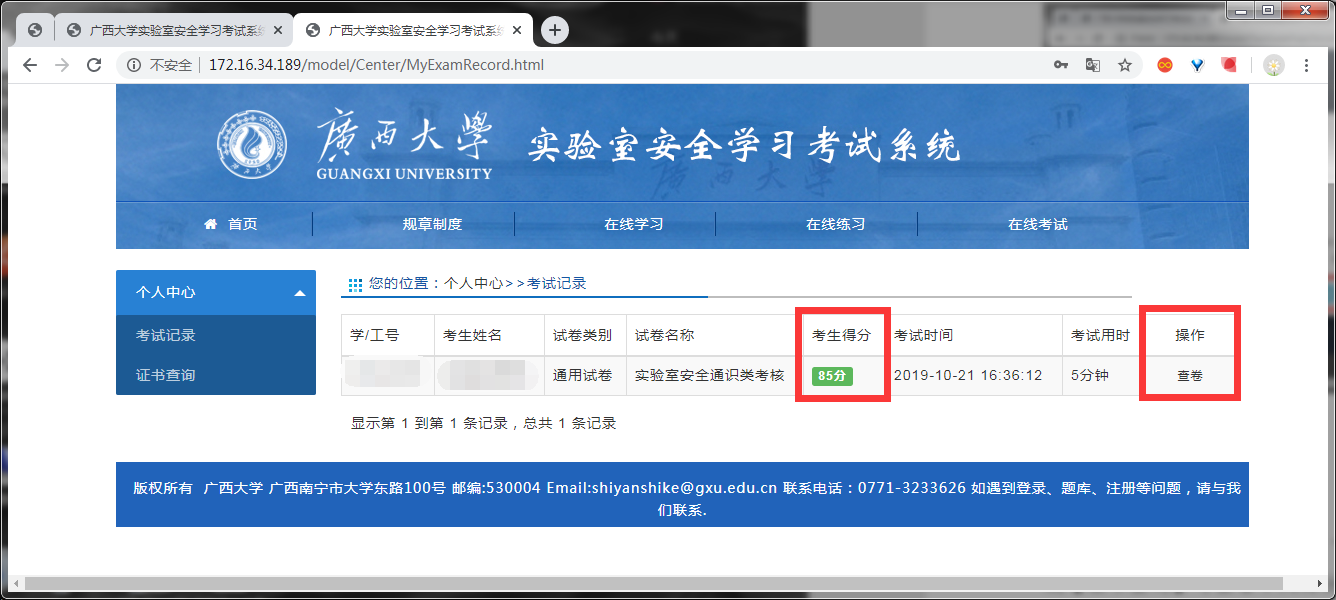1336x600 pixels.
Task: Close the inactive 广西大学 tab
Action: tap(278, 30)
